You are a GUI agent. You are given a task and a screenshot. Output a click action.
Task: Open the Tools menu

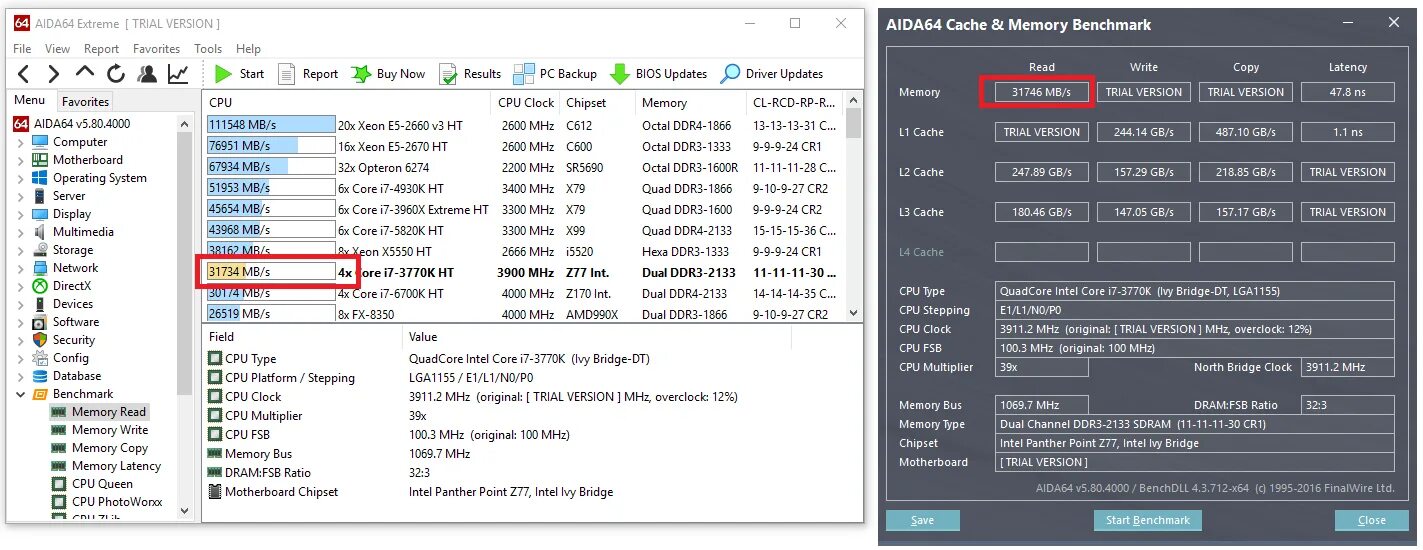pos(208,48)
